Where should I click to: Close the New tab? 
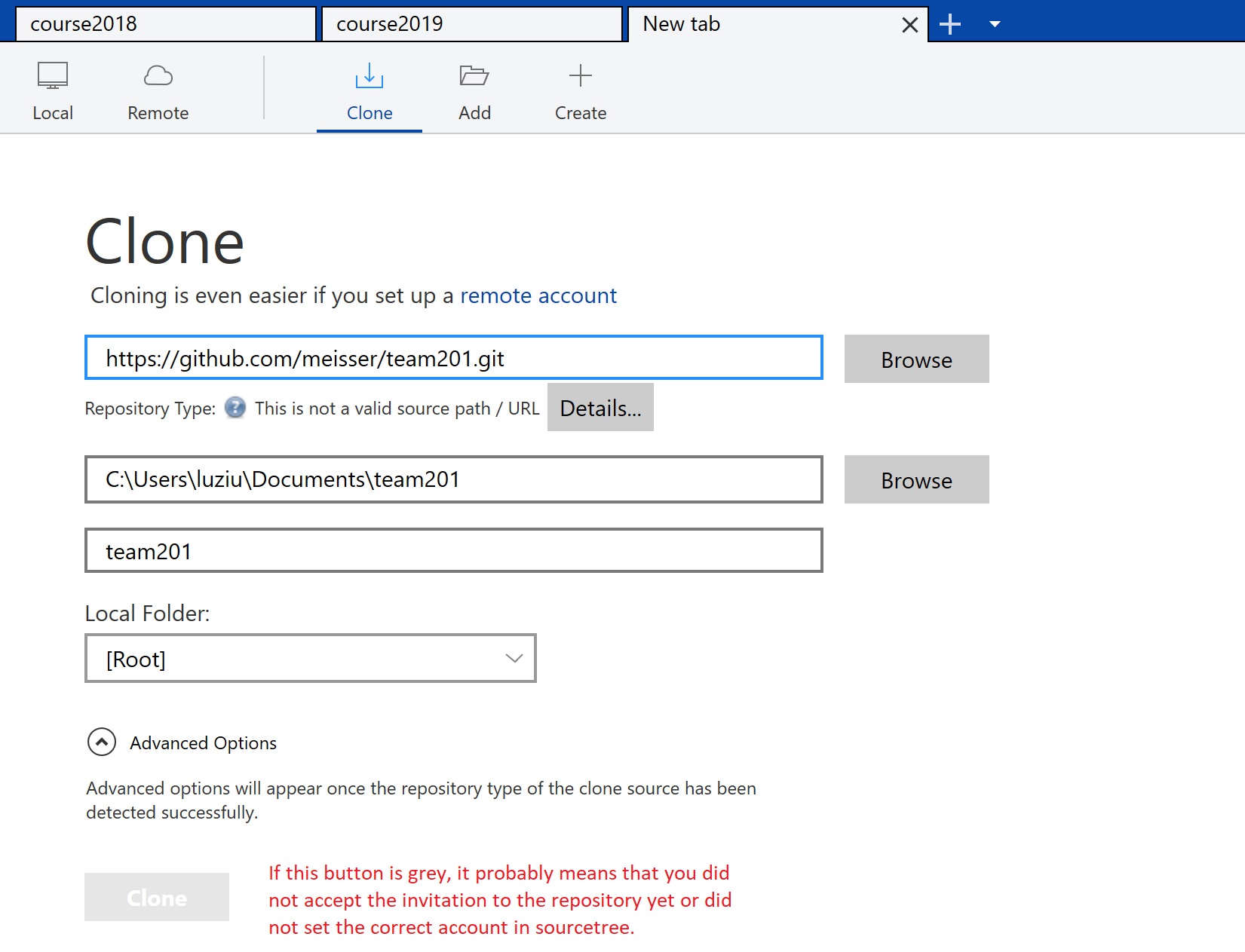pos(910,25)
